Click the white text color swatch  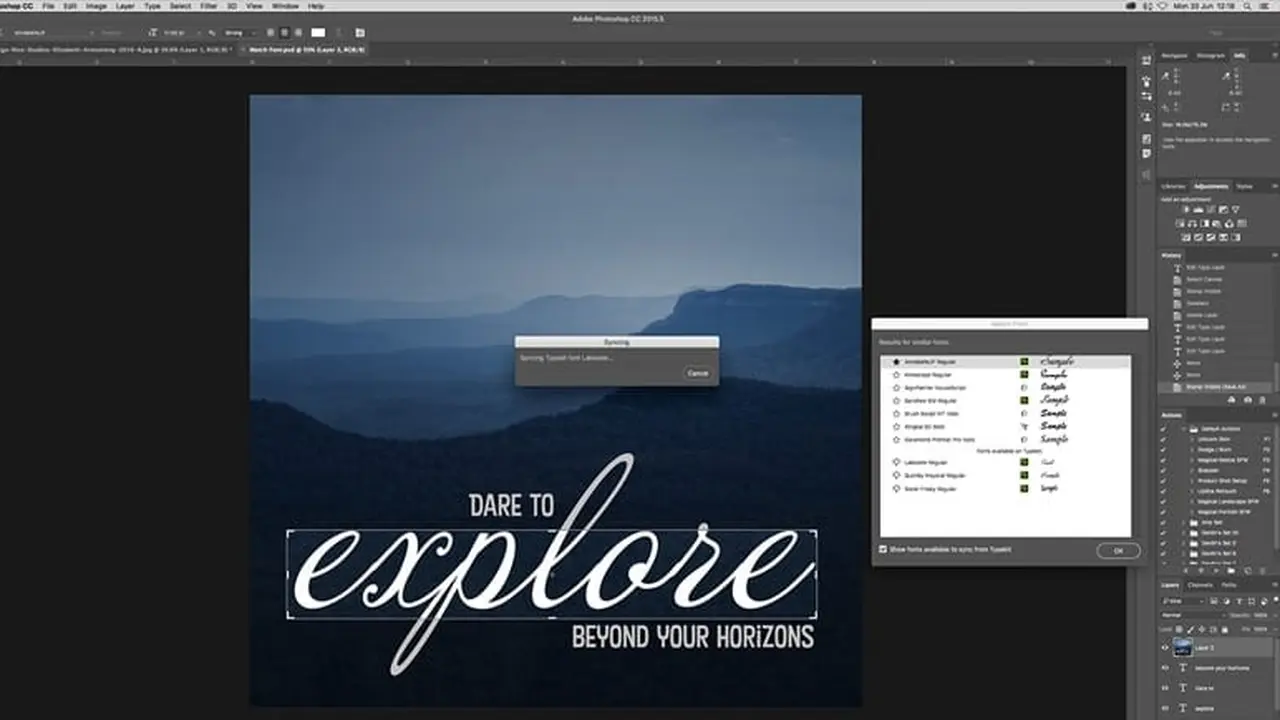coord(318,32)
